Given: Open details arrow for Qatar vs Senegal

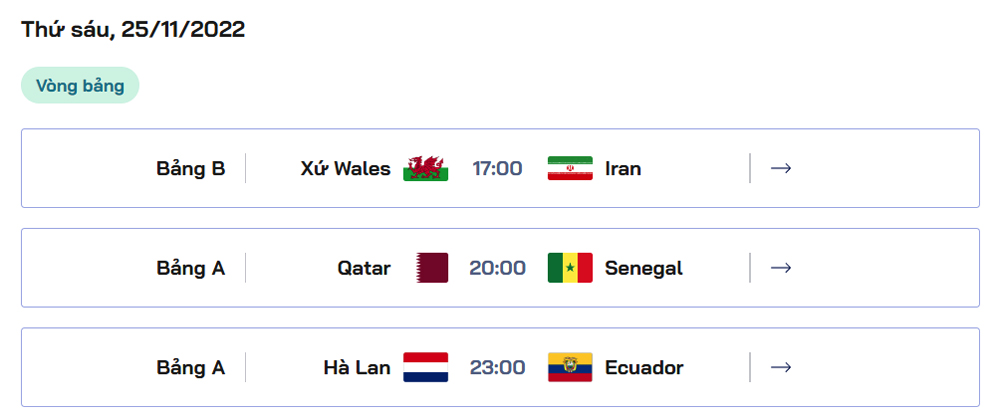Looking at the screenshot, I should [781, 268].
